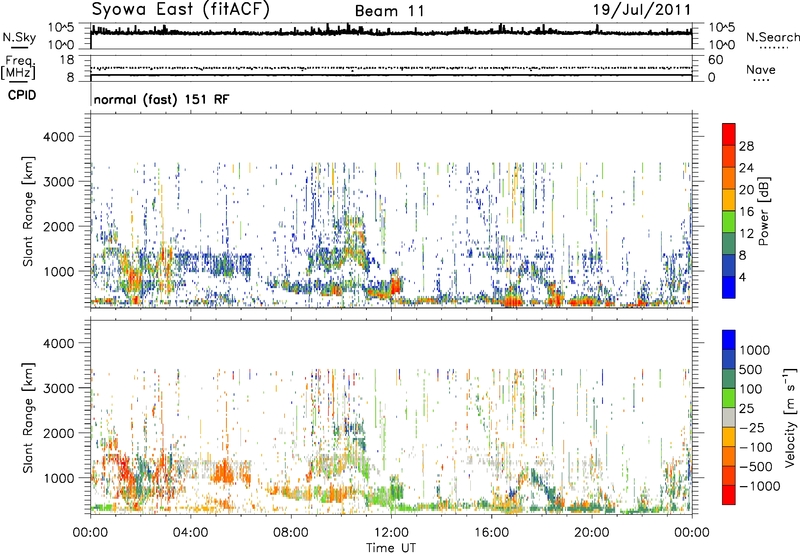Click the 'Slant Range [km]' label of power panel

click(x=28, y=211)
